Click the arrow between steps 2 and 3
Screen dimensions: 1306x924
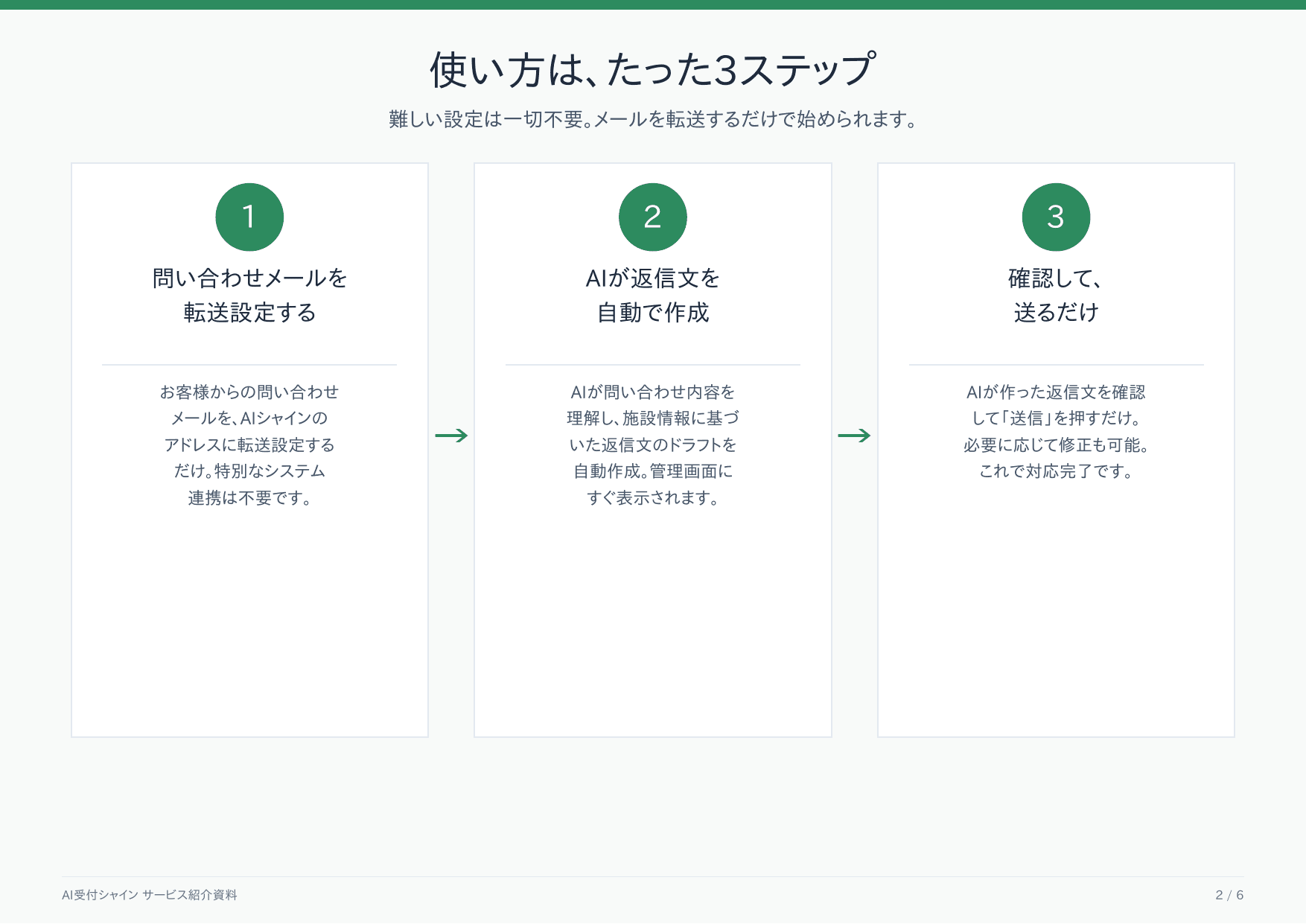pos(854,436)
